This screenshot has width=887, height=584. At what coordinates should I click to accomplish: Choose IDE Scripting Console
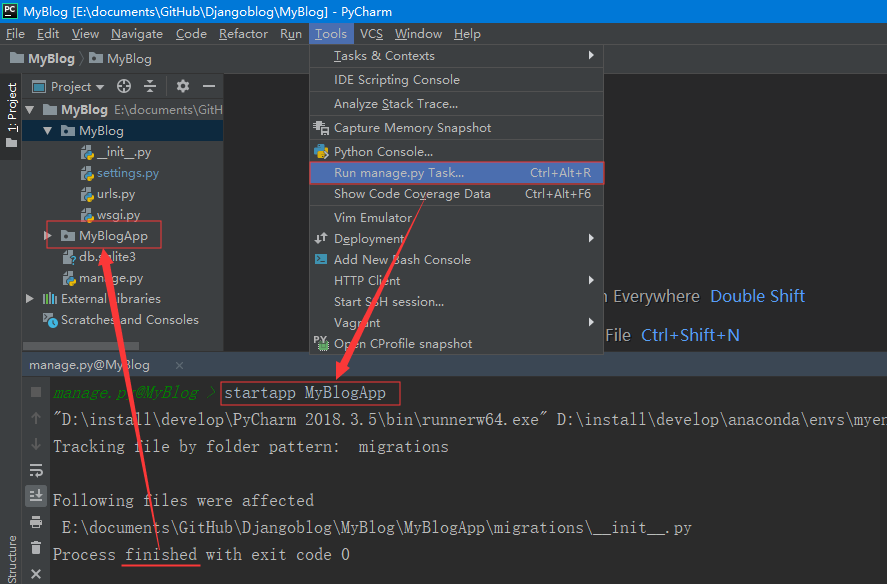457,80
